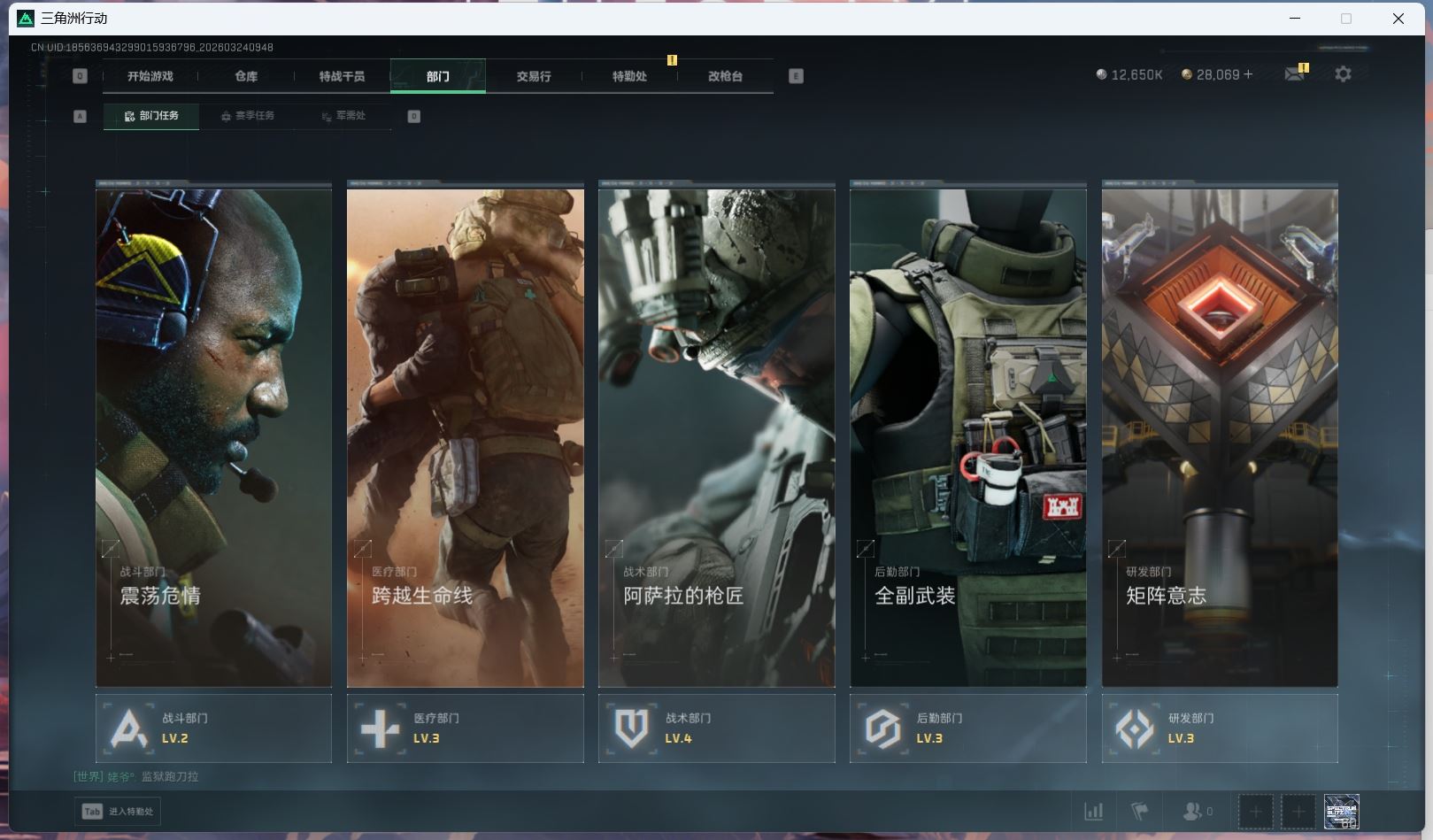1433x840 pixels.
Task: Open the settings gear icon
Action: 1343,74
